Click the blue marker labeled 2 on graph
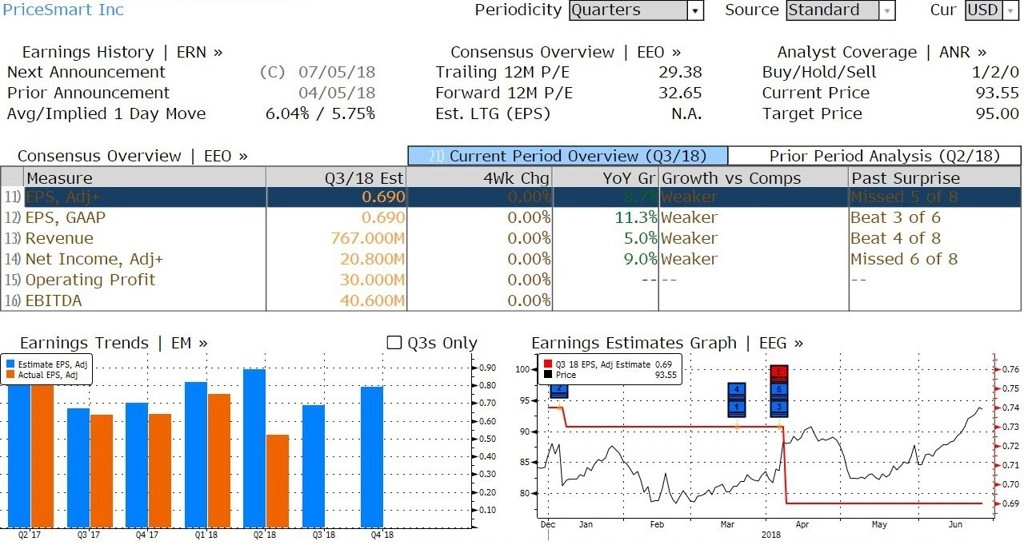 (x=559, y=390)
